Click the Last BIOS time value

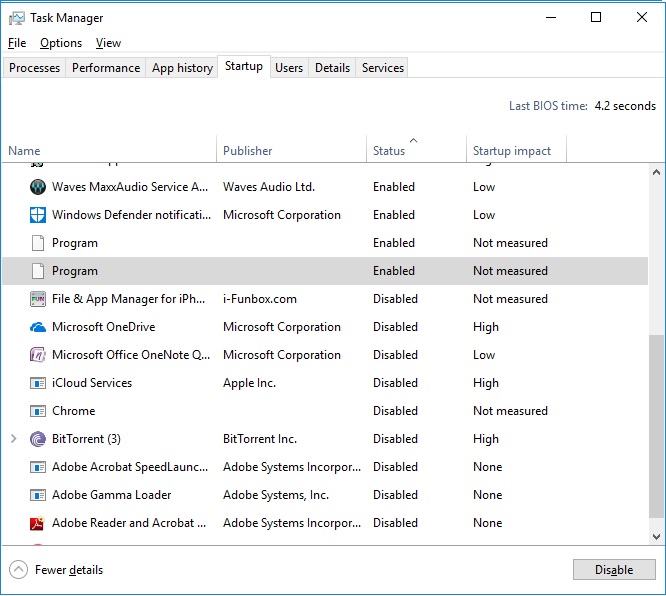click(x=625, y=106)
